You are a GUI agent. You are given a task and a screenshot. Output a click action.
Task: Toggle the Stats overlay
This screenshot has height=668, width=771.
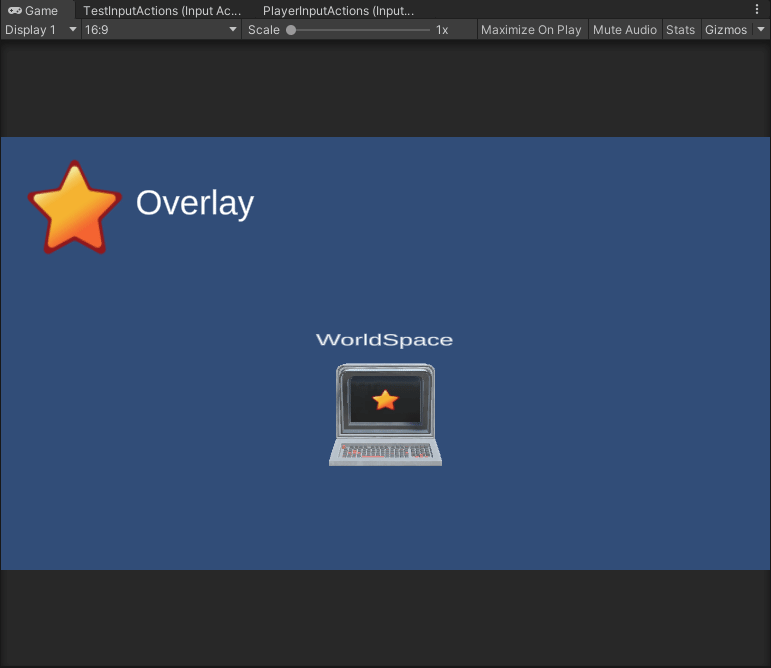click(681, 30)
